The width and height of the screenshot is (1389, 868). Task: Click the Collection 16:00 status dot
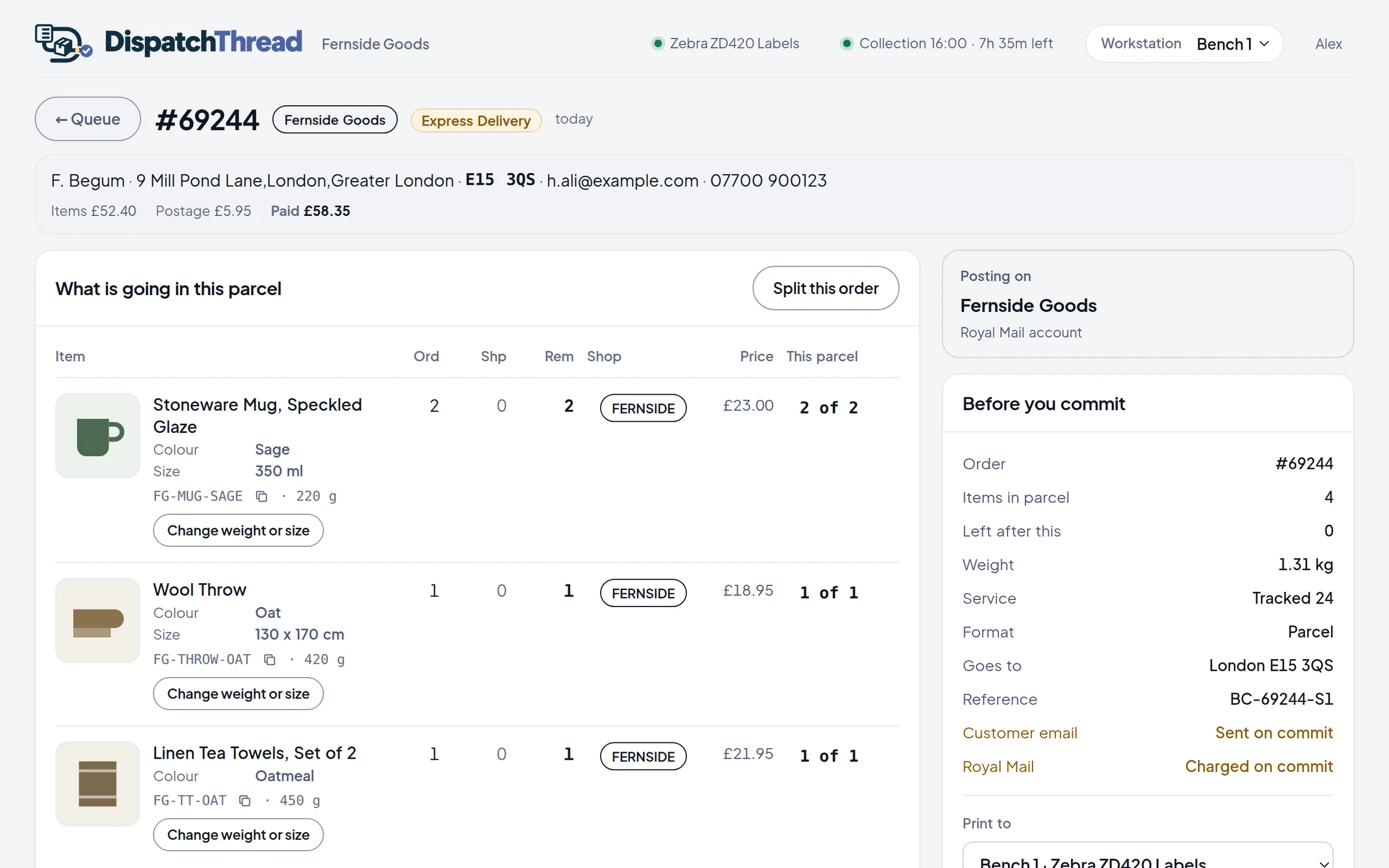(846, 43)
